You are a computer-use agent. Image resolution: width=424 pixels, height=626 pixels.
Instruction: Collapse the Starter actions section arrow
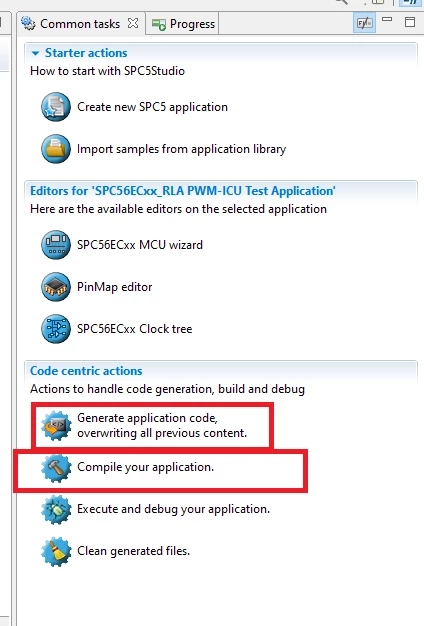36,53
